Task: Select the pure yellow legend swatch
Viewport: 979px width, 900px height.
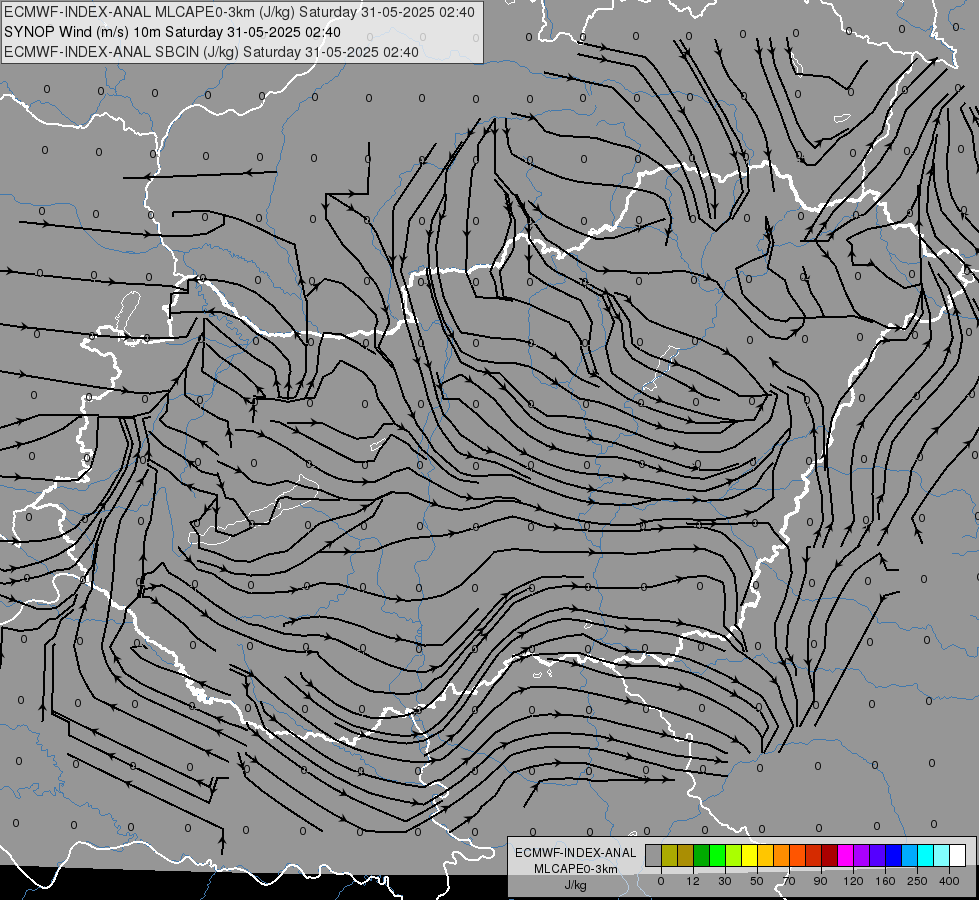Action: [750, 855]
